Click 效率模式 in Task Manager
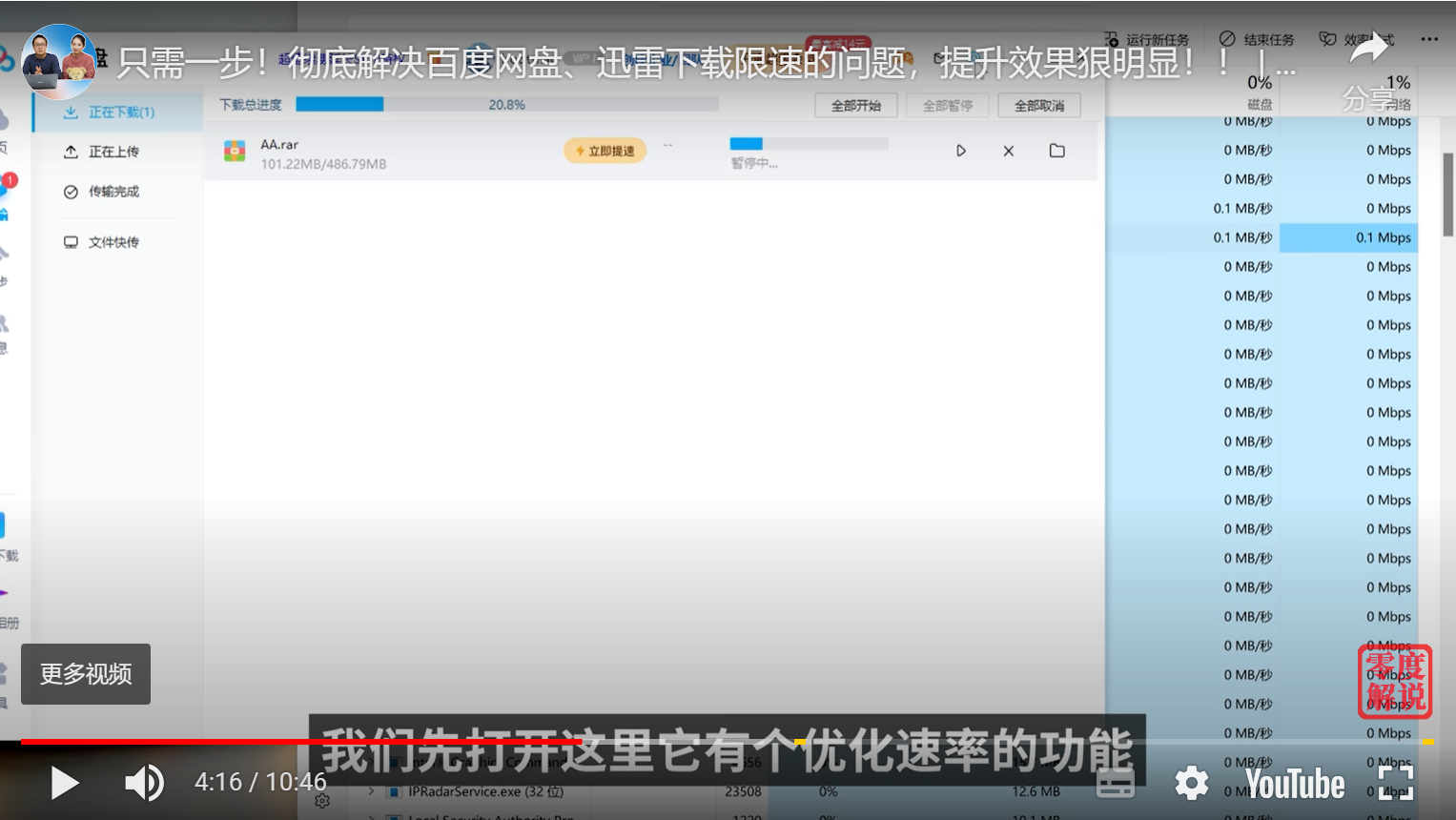 [1358, 39]
